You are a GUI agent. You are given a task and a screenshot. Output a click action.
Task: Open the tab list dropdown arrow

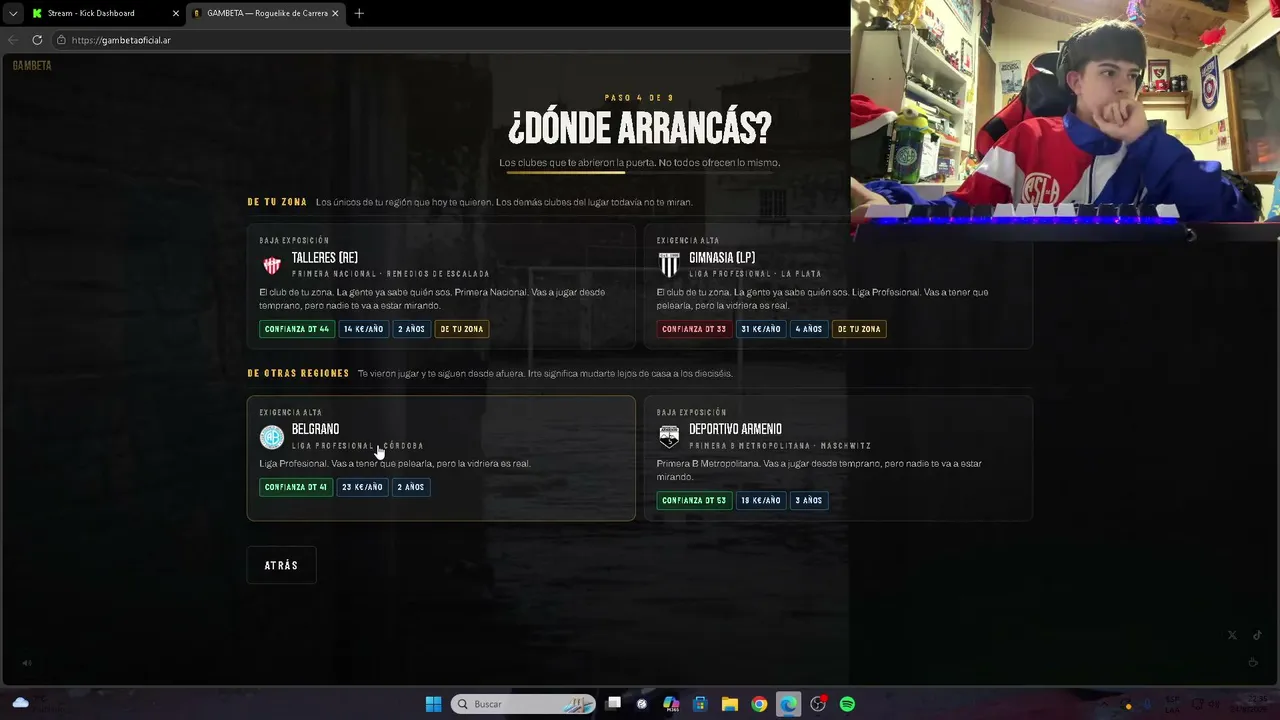[x=12, y=13]
